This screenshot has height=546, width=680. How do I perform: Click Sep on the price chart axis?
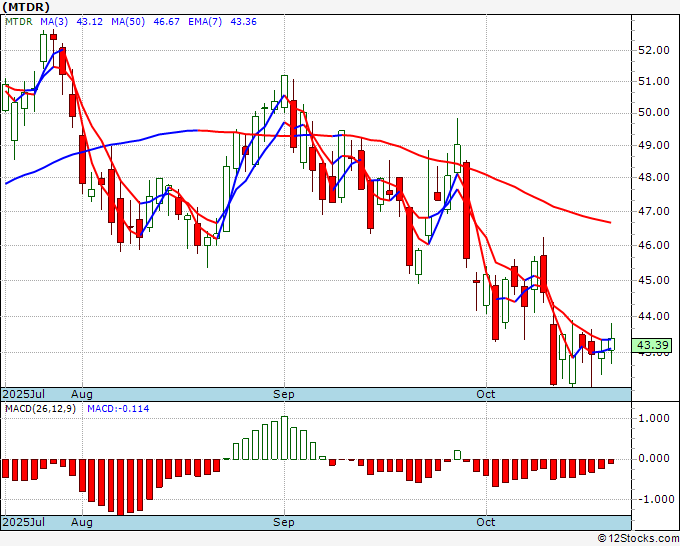coord(284,394)
